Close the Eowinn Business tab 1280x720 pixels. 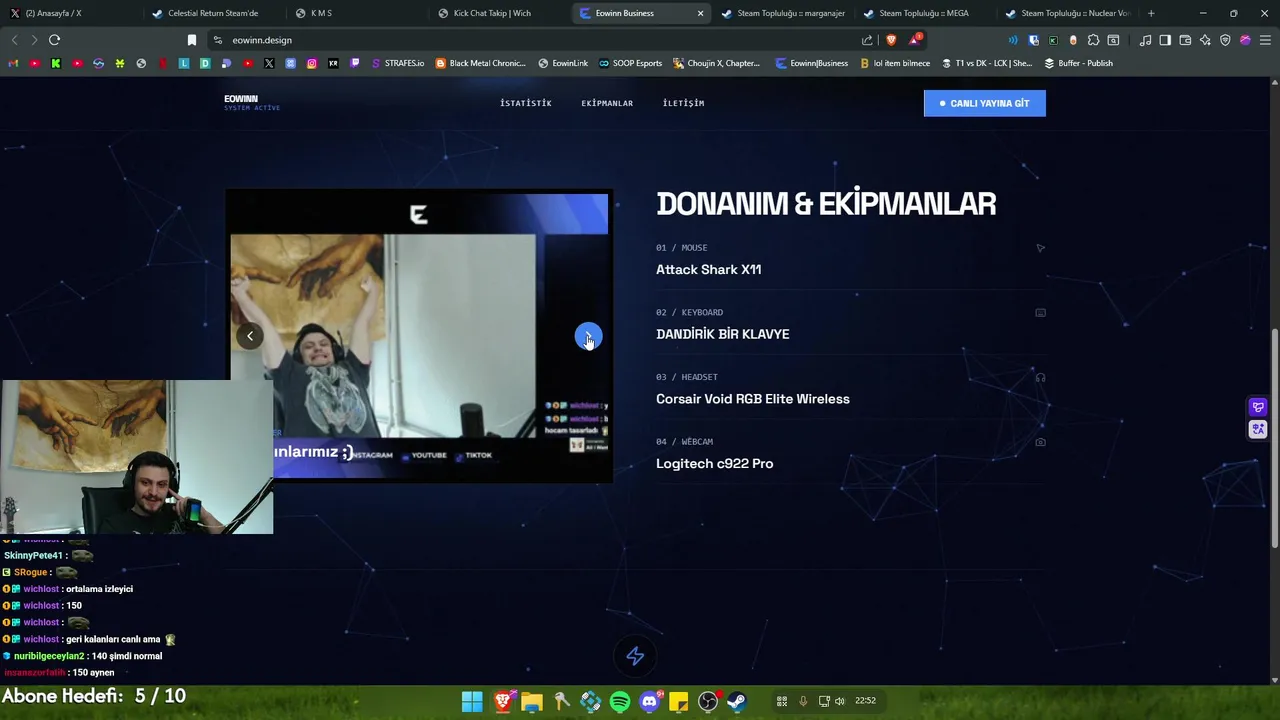pyautogui.click(x=700, y=13)
